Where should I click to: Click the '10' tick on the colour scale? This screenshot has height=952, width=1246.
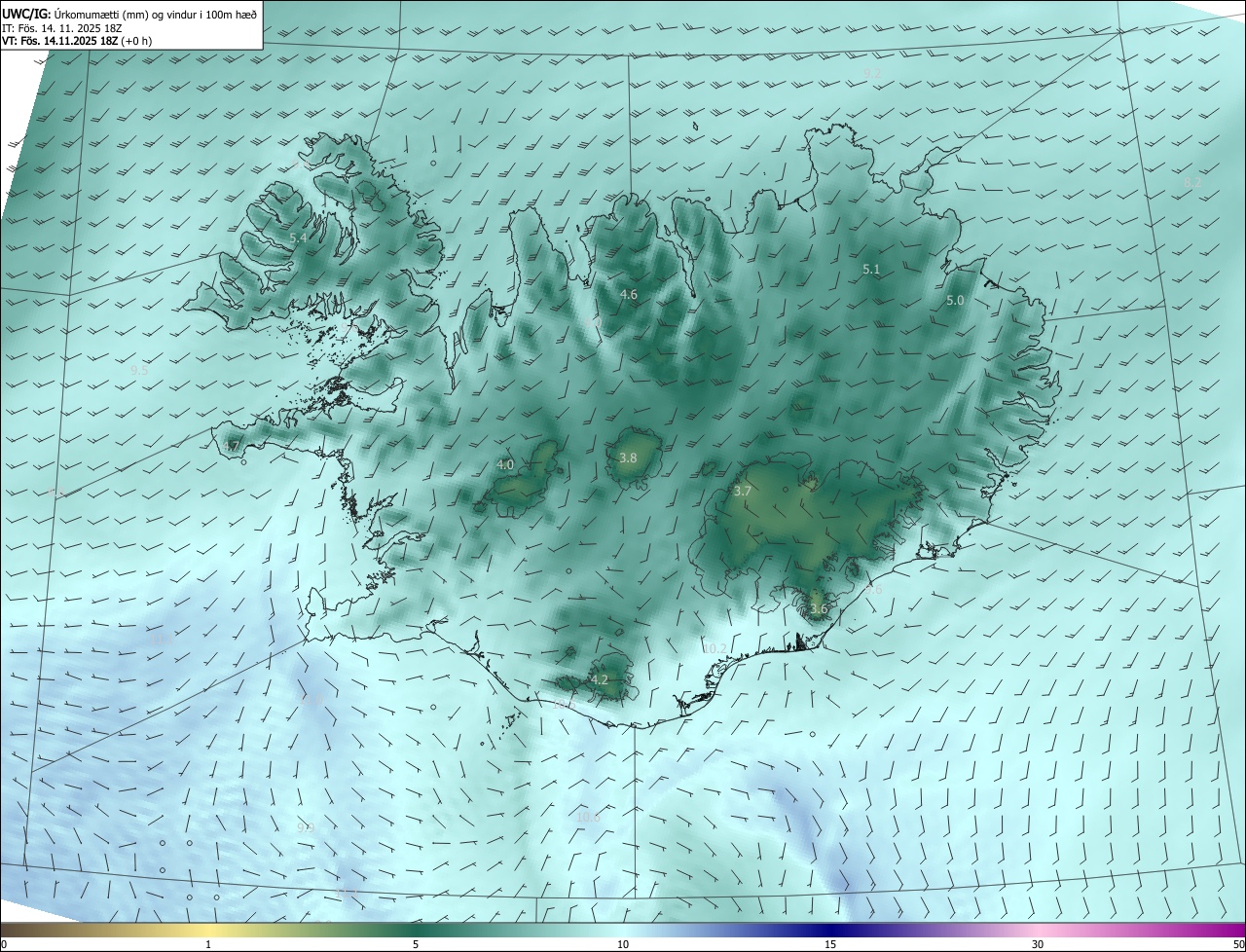click(623, 945)
